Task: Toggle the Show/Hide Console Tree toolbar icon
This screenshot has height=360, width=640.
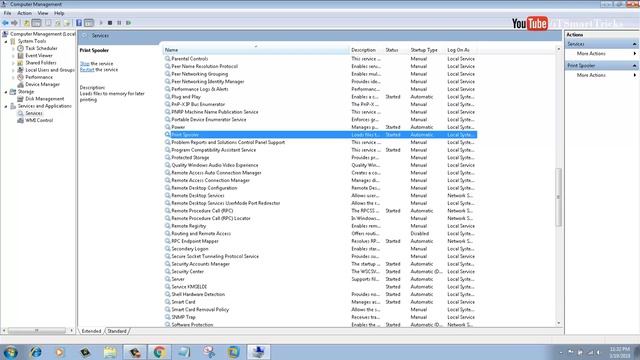Action: (x=36, y=23)
